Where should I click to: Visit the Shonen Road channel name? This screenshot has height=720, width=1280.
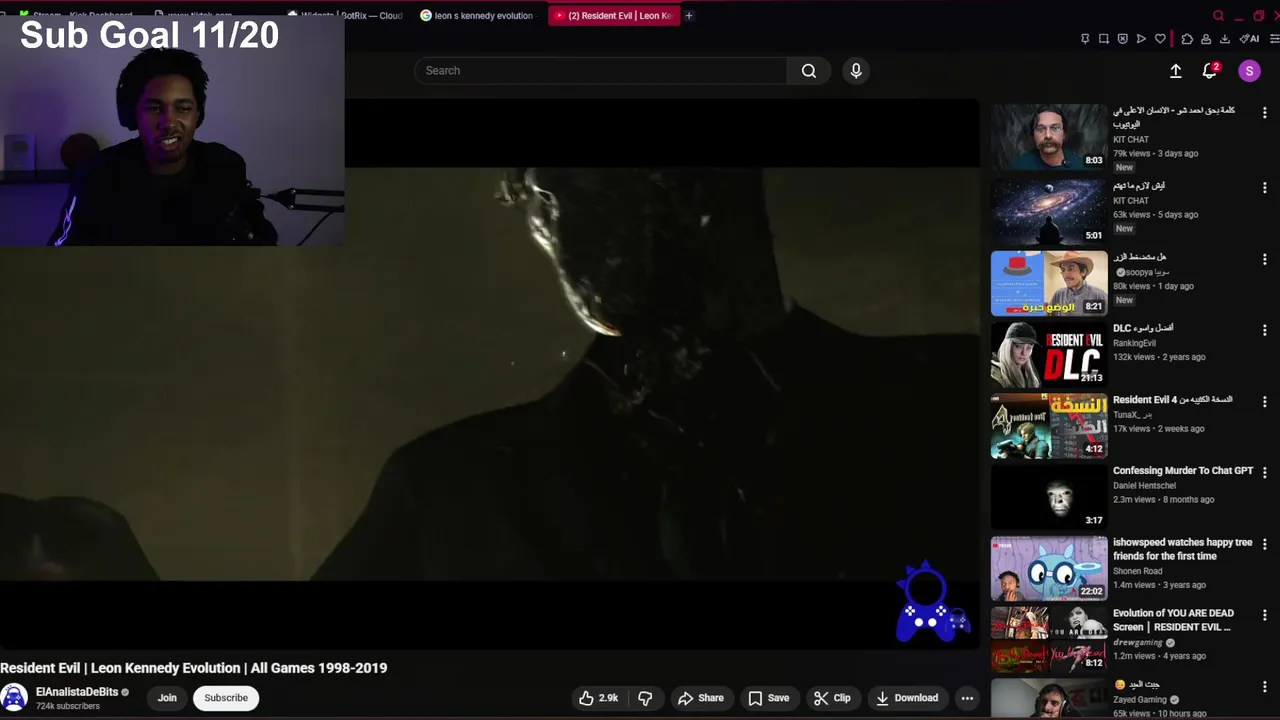click(x=1138, y=571)
